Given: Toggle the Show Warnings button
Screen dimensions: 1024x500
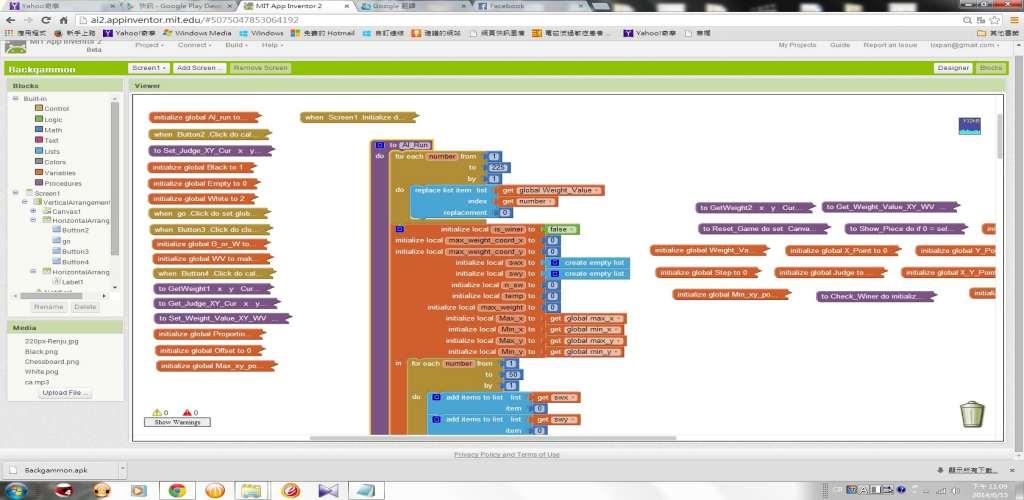Looking at the screenshot, I should 177,423.
